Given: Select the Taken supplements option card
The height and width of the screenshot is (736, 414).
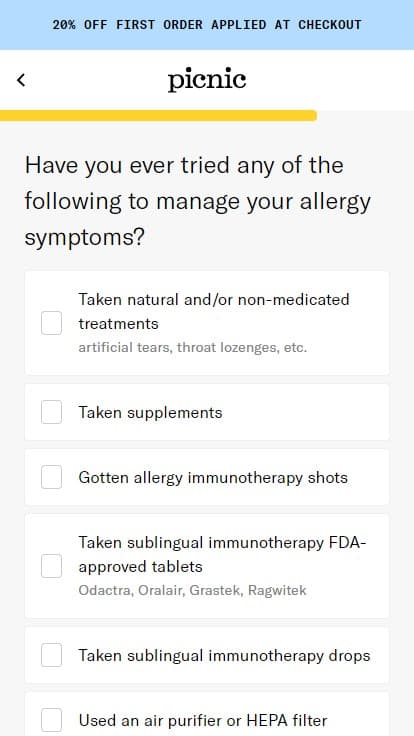Looking at the screenshot, I should point(207,412).
